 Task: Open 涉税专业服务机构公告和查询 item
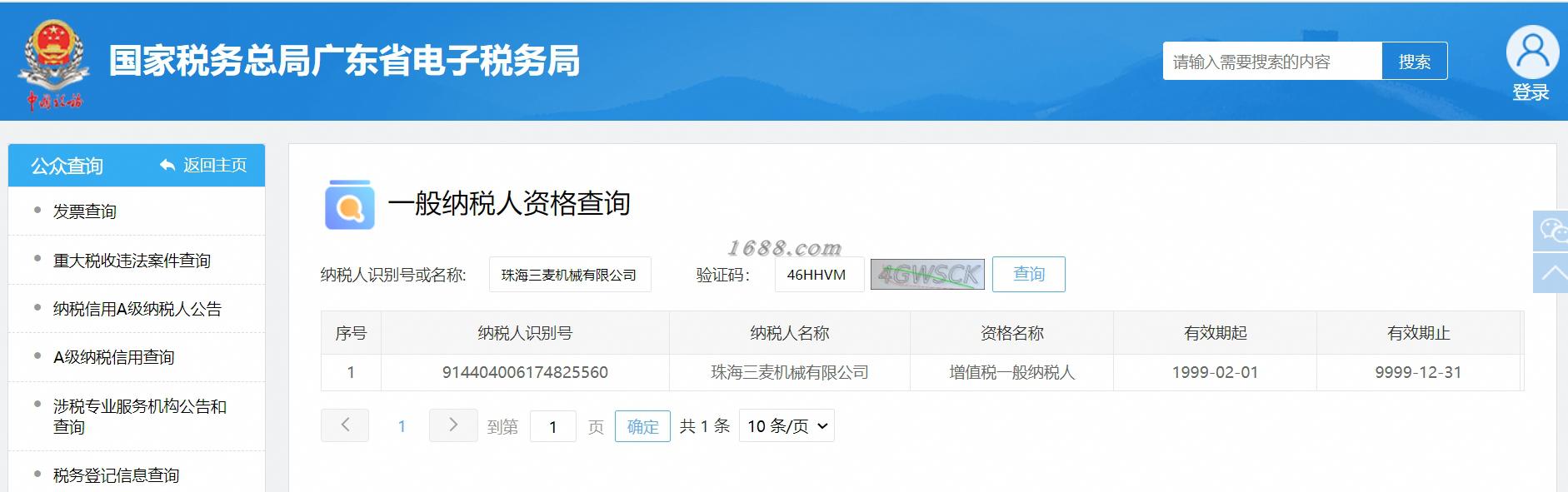[140, 416]
